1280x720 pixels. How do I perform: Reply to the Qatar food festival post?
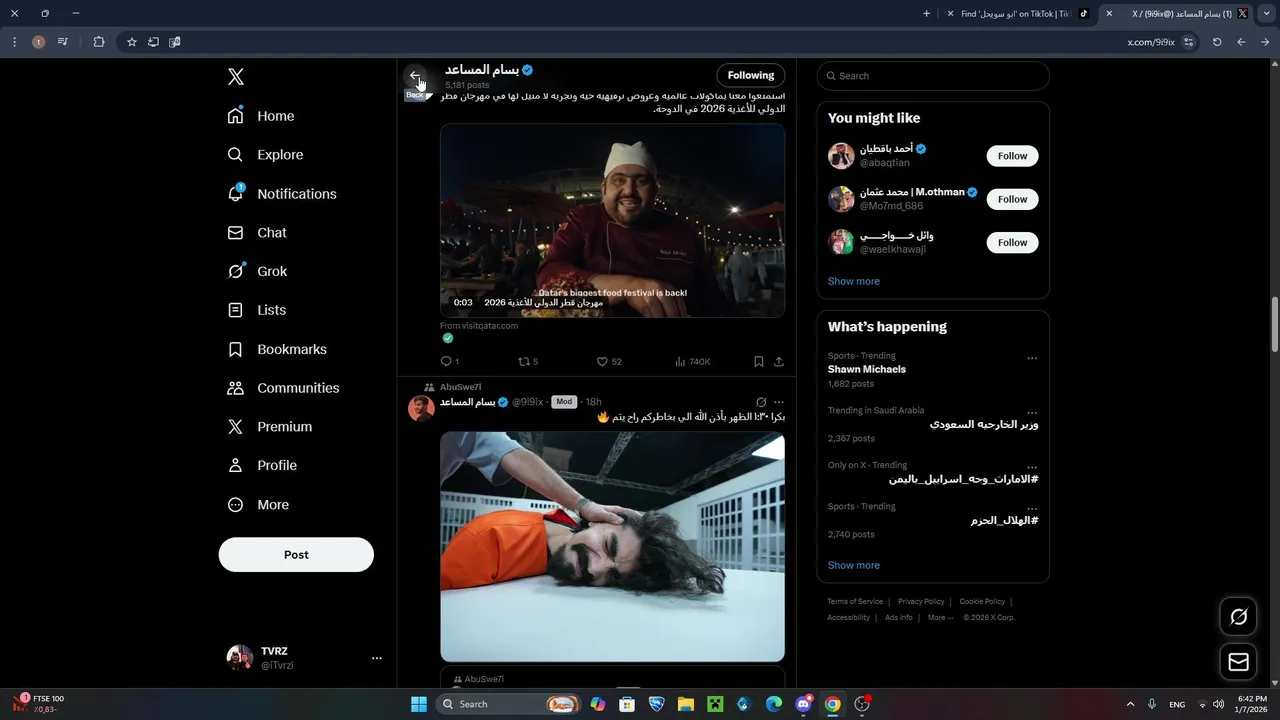450,362
